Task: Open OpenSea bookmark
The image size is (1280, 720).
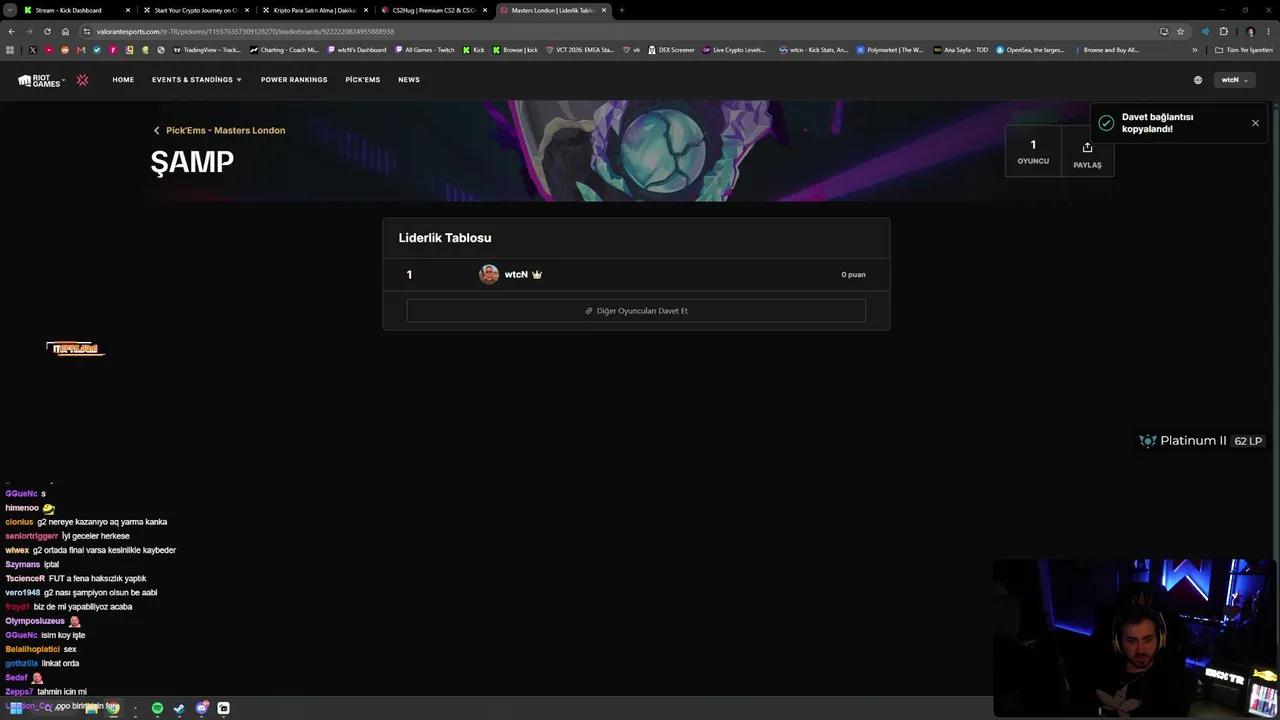Action: tap(1030, 50)
